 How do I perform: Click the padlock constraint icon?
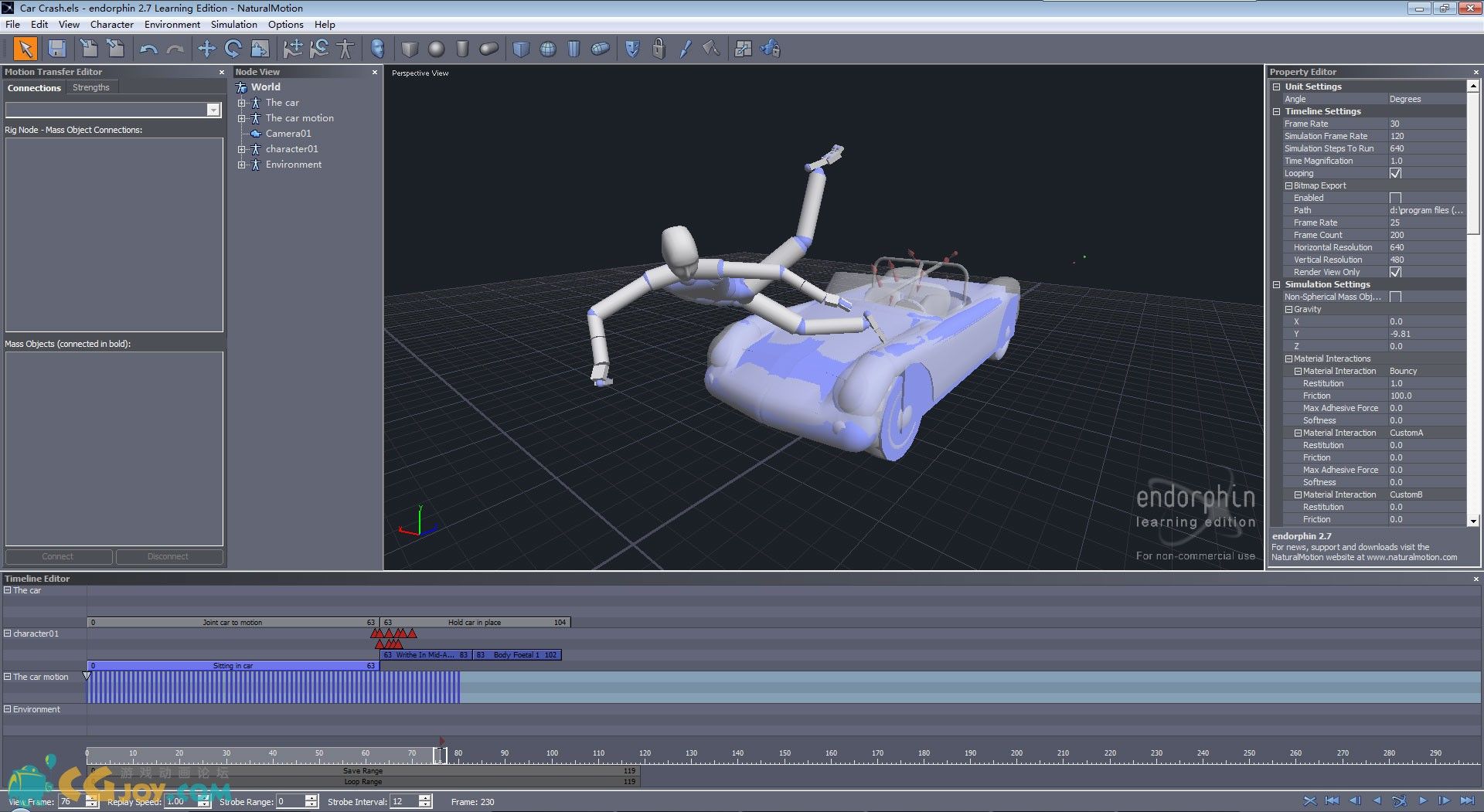(659, 49)
